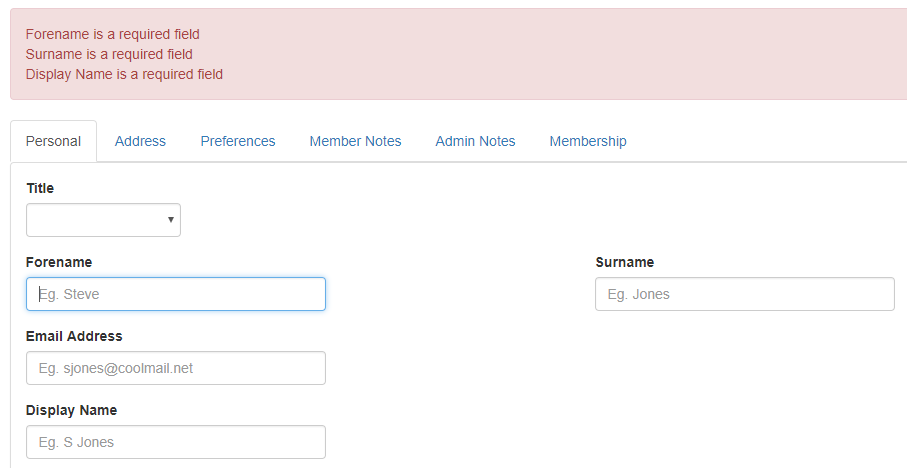Click the Title field label
Screen dimensions: 907x468
40,188
